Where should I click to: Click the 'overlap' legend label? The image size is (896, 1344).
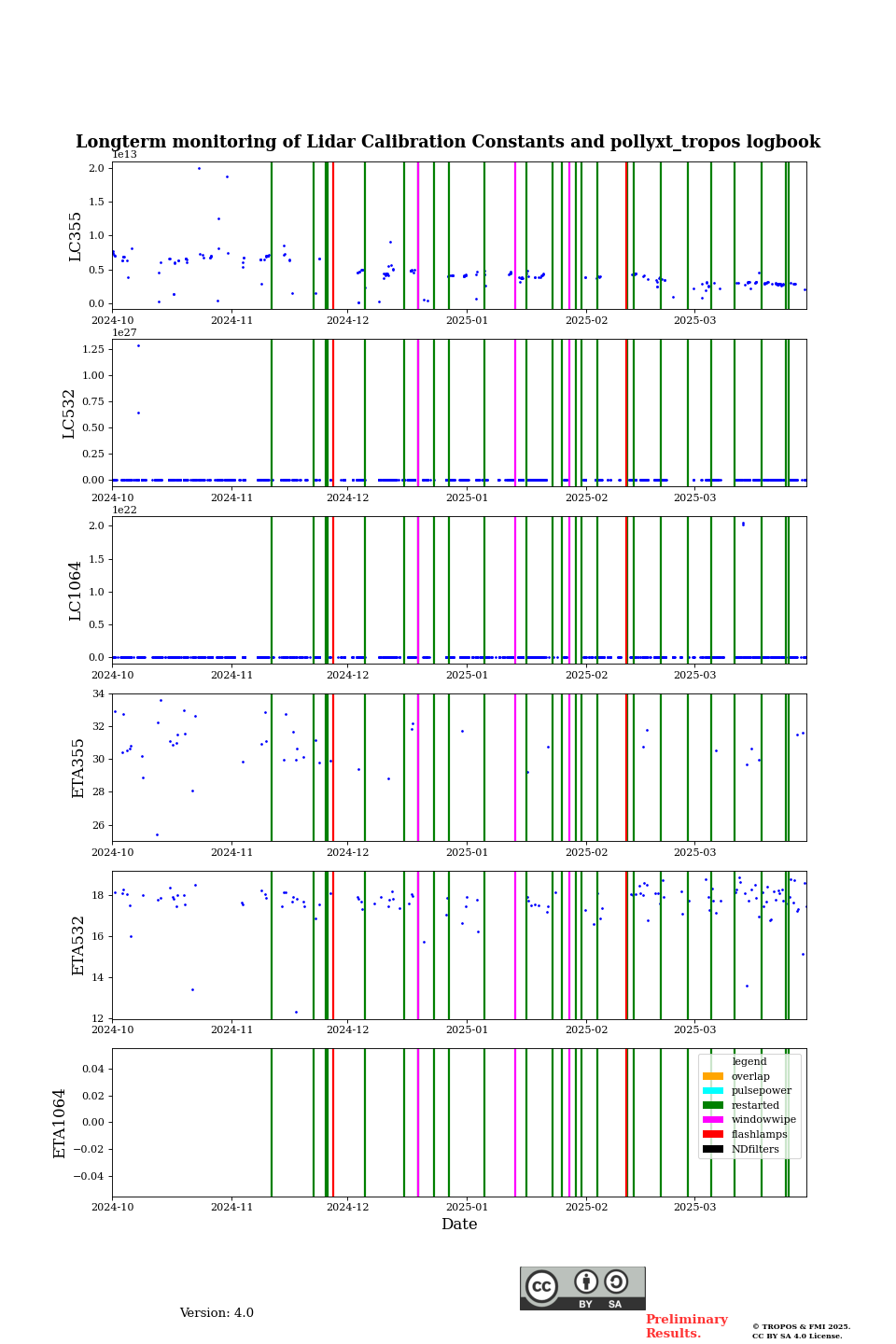point(750,1076)
